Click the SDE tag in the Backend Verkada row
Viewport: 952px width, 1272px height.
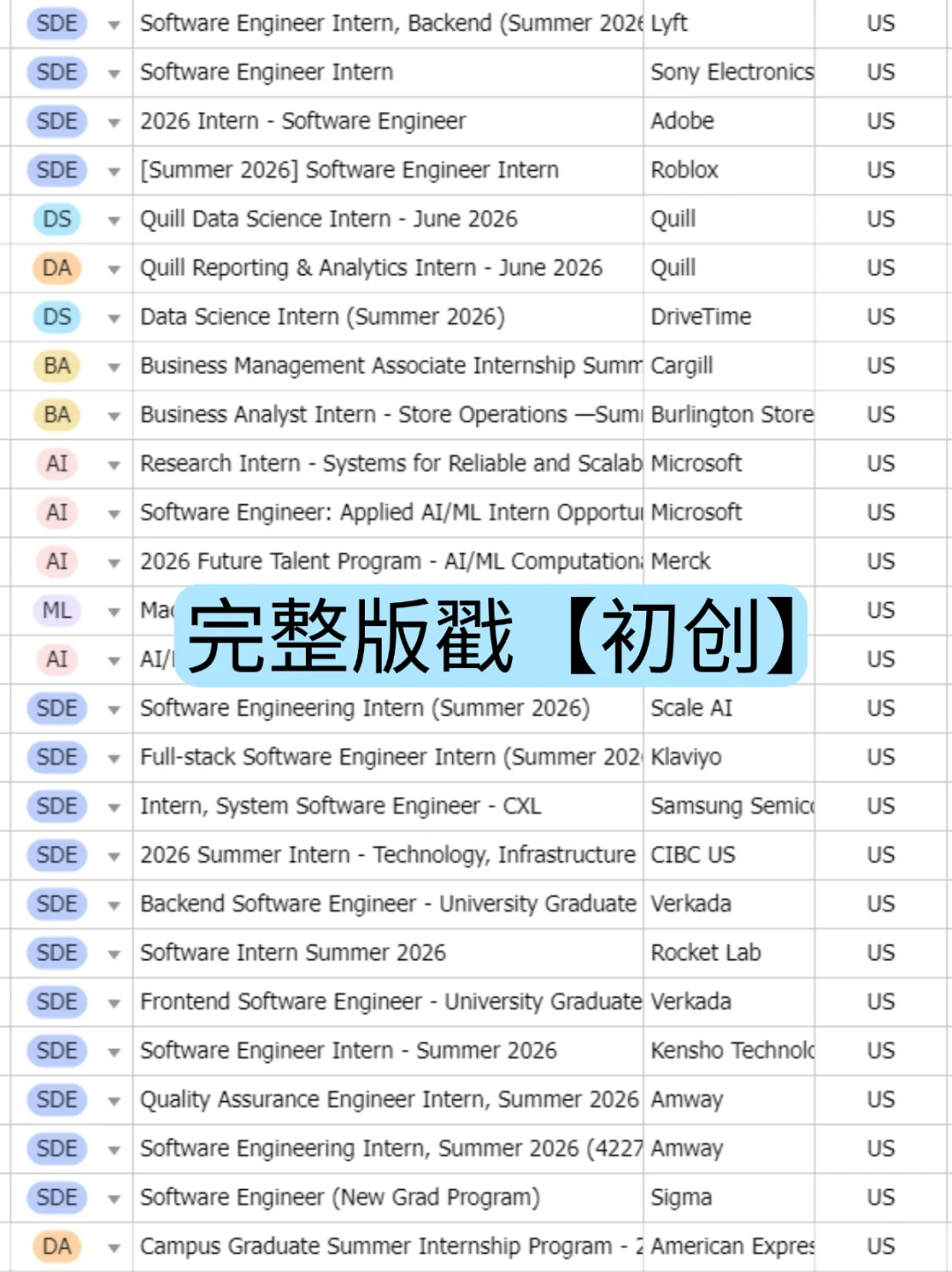tap(57, 904)
